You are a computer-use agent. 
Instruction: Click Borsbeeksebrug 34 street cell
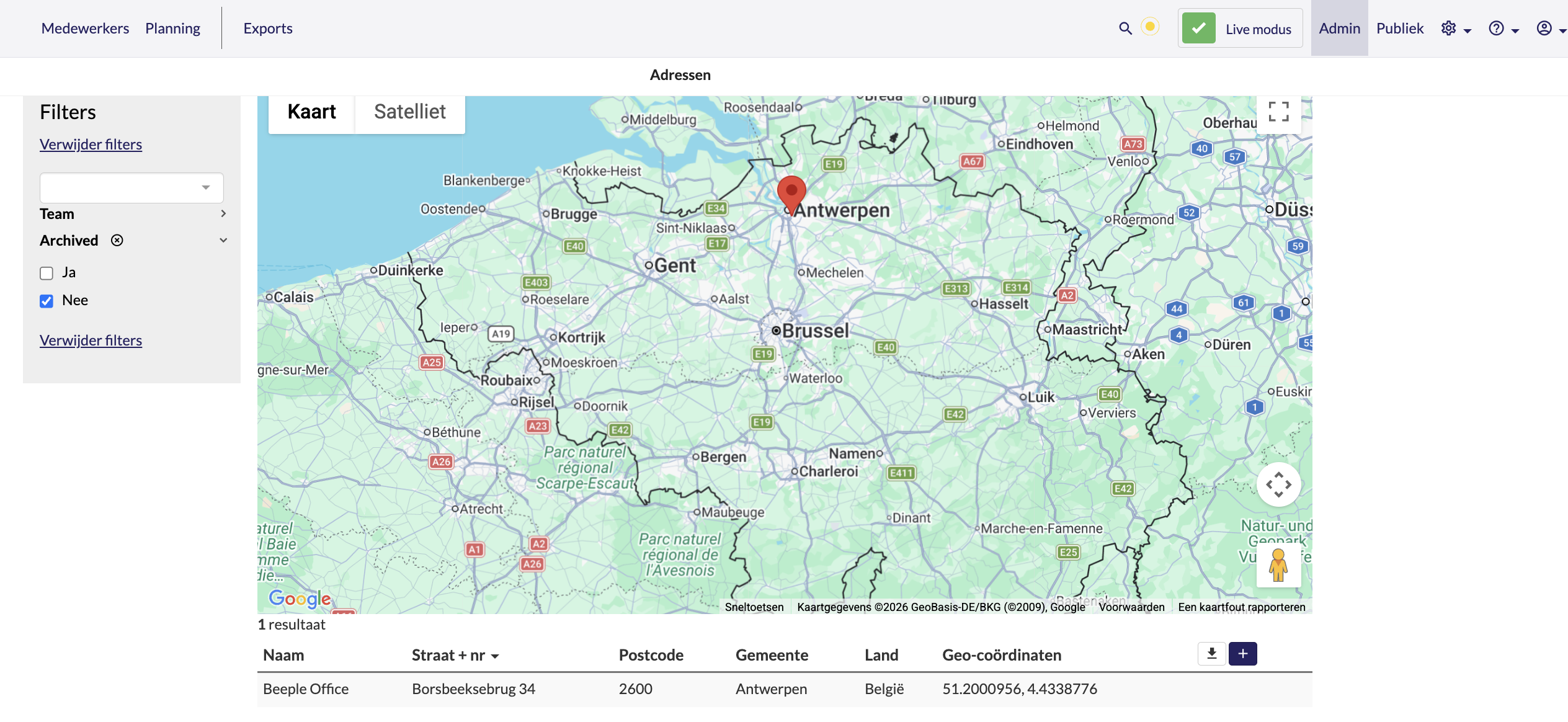click(473, 689)
